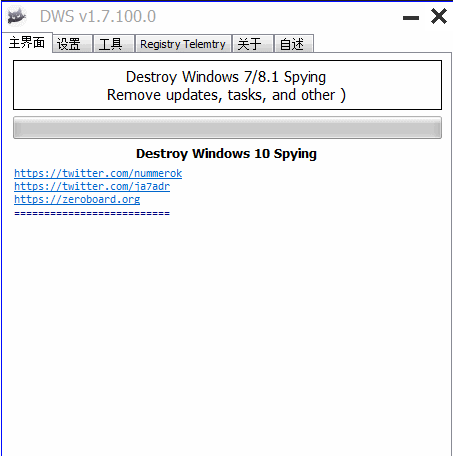Switch to Registry Telemtry tab
Image resolution: width=453 pixels, height=464 pixels.
point(183,44)
